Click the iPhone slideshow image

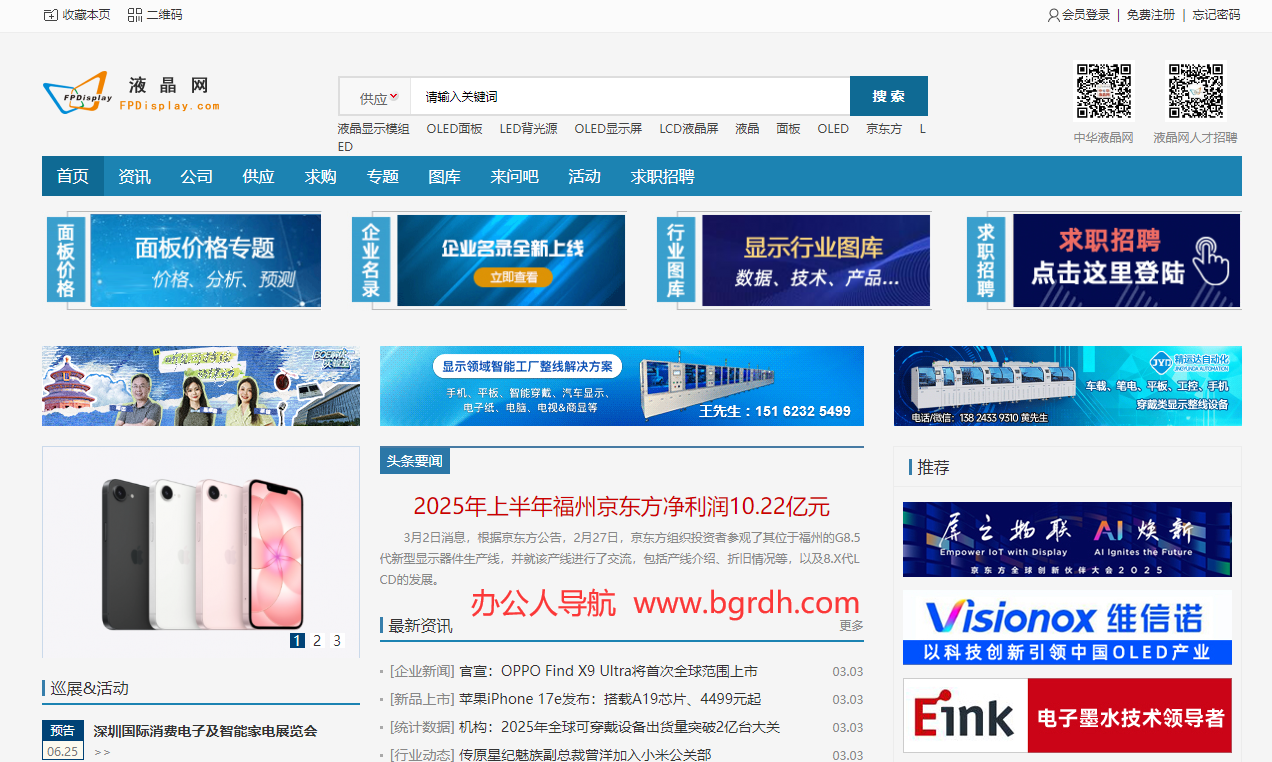201,550
